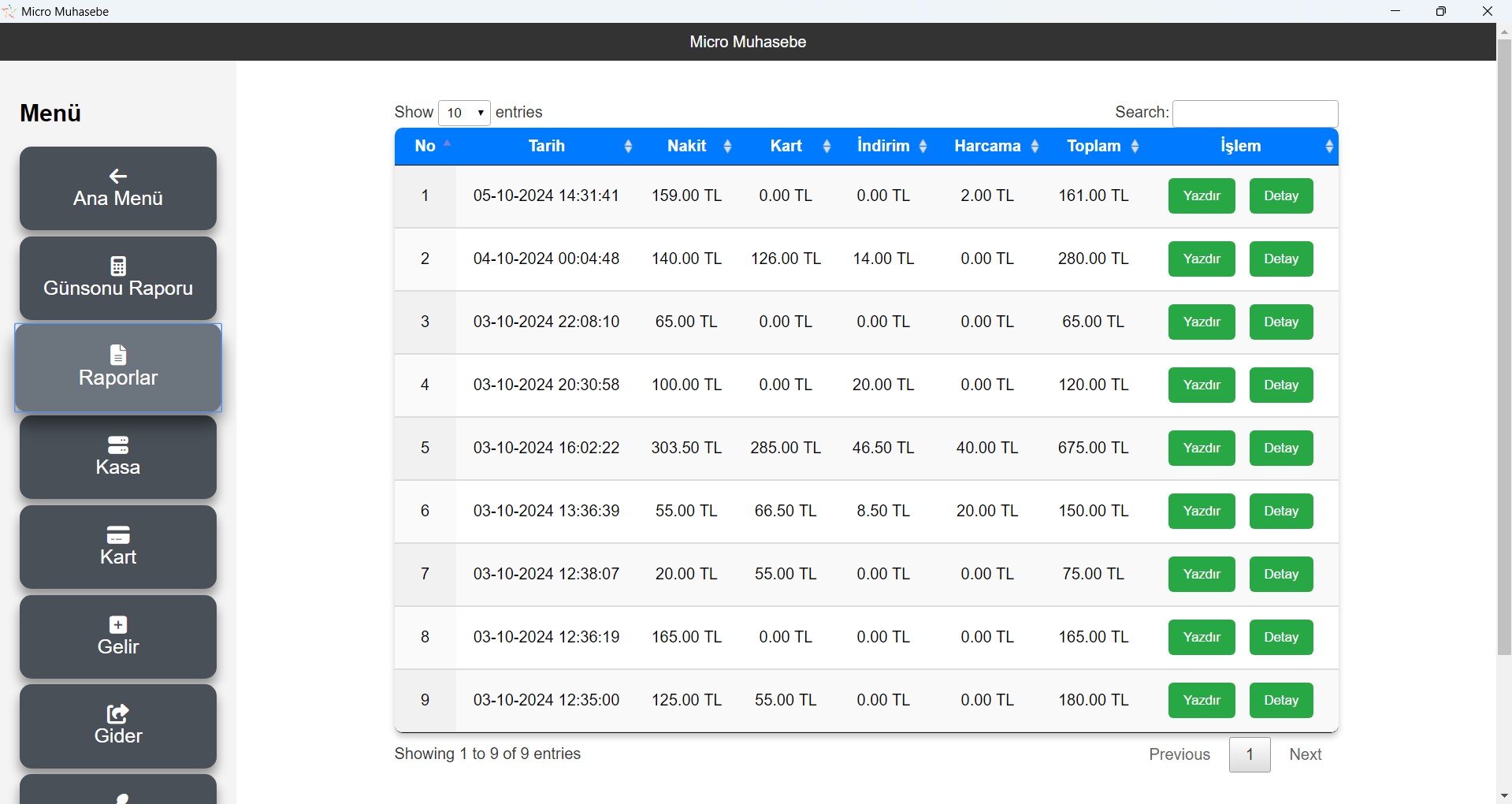1512x804 pixels.
Task: Click the Gider share icon
Action: pos(118,713)
